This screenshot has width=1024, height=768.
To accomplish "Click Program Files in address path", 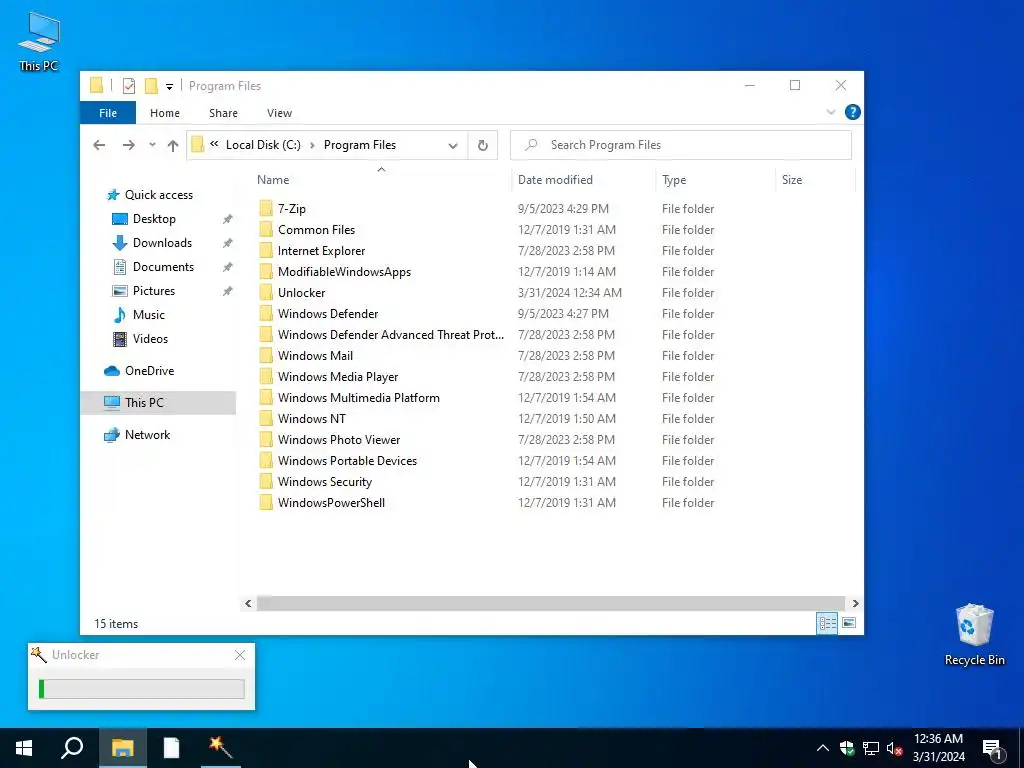I will click(360, 145).
